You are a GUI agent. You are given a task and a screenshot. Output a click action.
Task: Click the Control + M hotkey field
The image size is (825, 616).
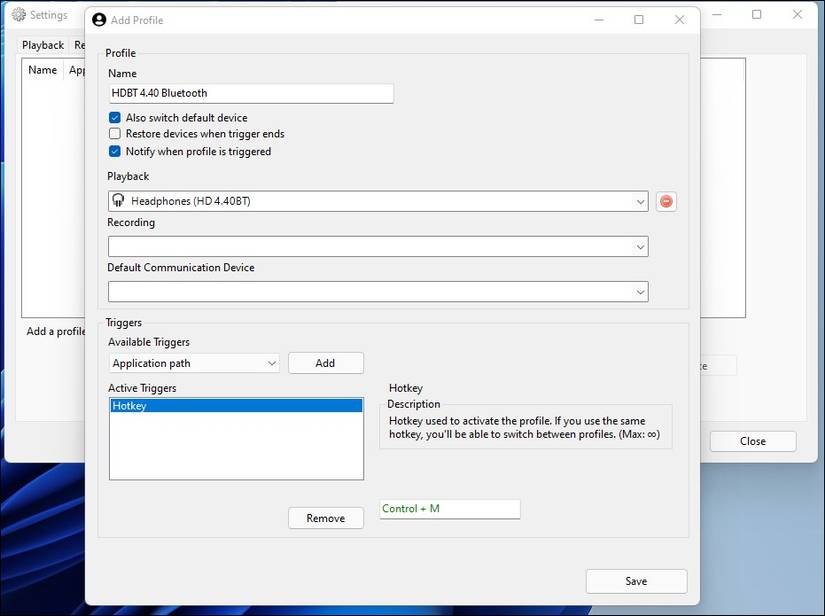pyautogui.click(x=450, y=509)
